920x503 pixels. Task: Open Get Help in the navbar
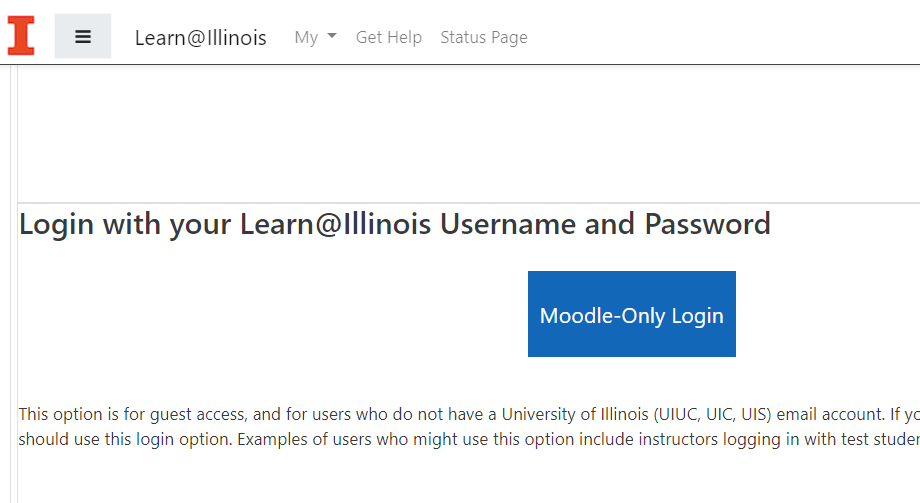click(389, 38)
